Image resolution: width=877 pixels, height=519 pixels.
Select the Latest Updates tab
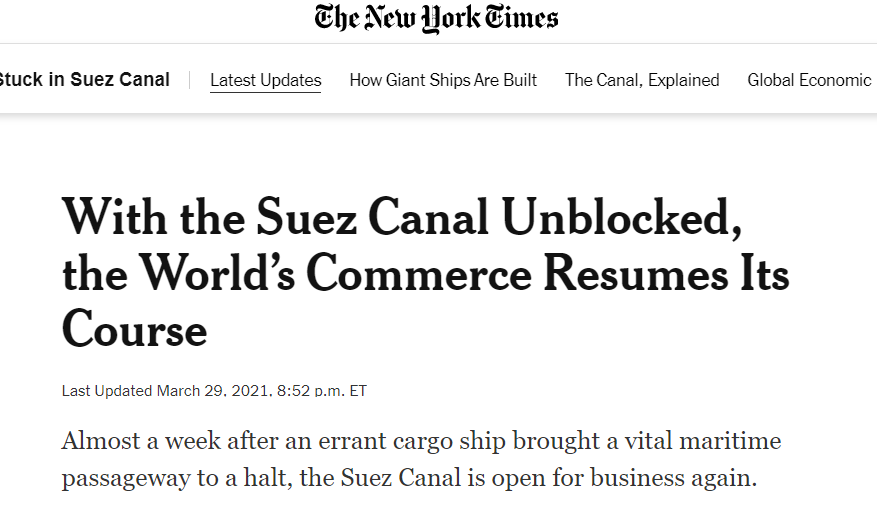tap(266, 80)
